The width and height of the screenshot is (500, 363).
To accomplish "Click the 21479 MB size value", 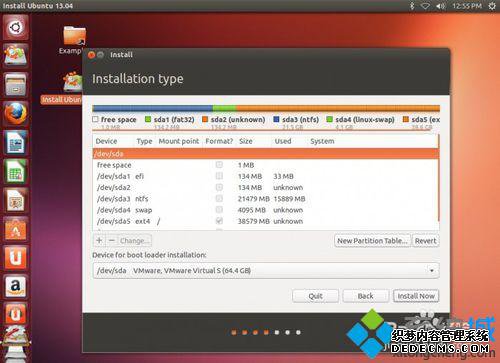I will click(253, 199).
